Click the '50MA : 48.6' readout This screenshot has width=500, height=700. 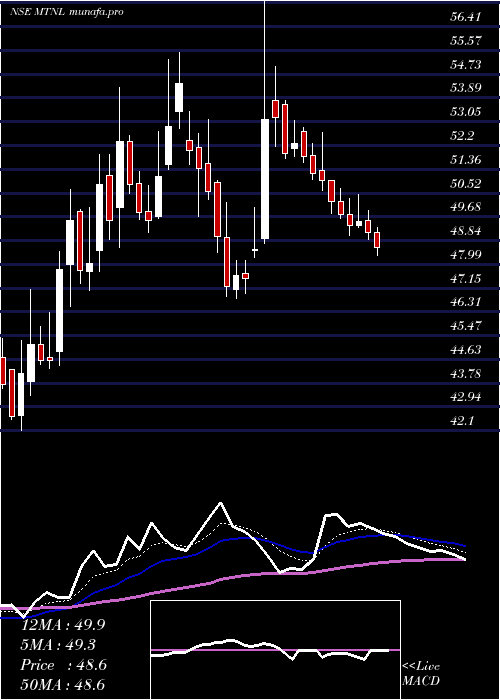63,685
